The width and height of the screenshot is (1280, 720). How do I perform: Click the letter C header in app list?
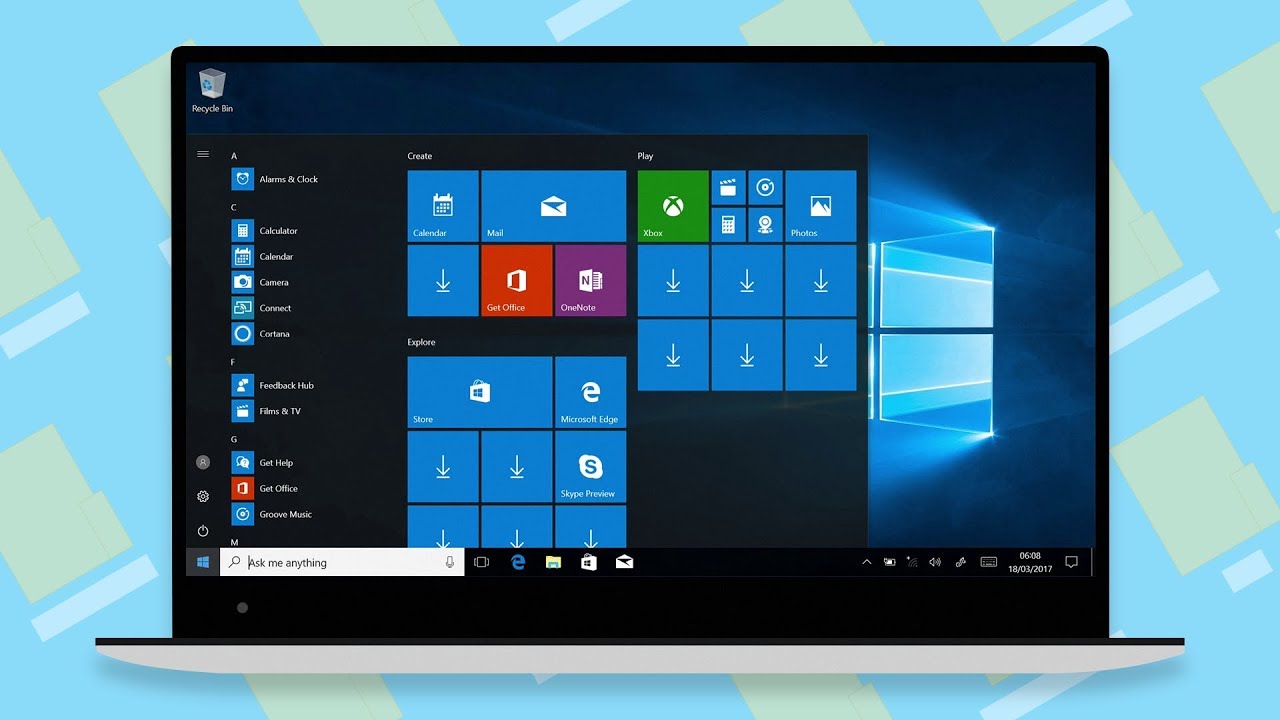234,208
